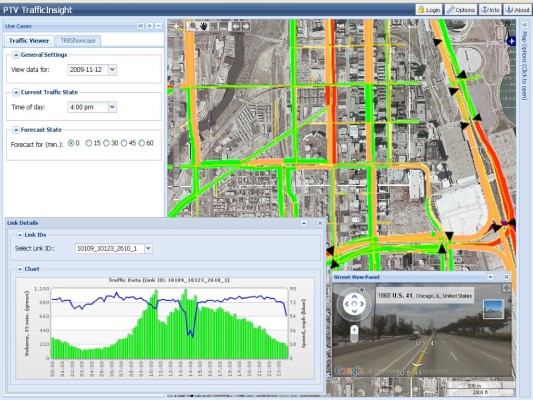Click the Options button
Viewport: 533px width, 400px height.
click(x=461, y=10)
